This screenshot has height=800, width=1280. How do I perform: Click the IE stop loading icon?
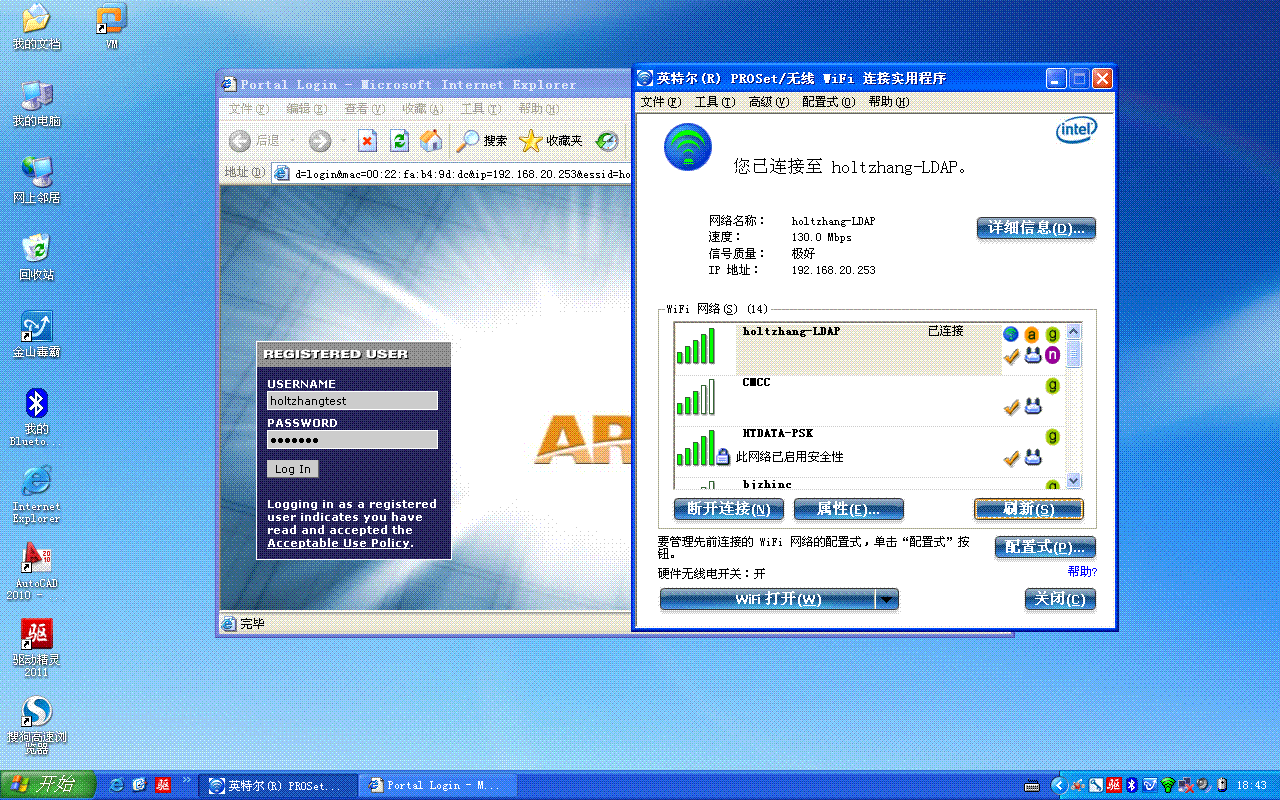point(368,141)
